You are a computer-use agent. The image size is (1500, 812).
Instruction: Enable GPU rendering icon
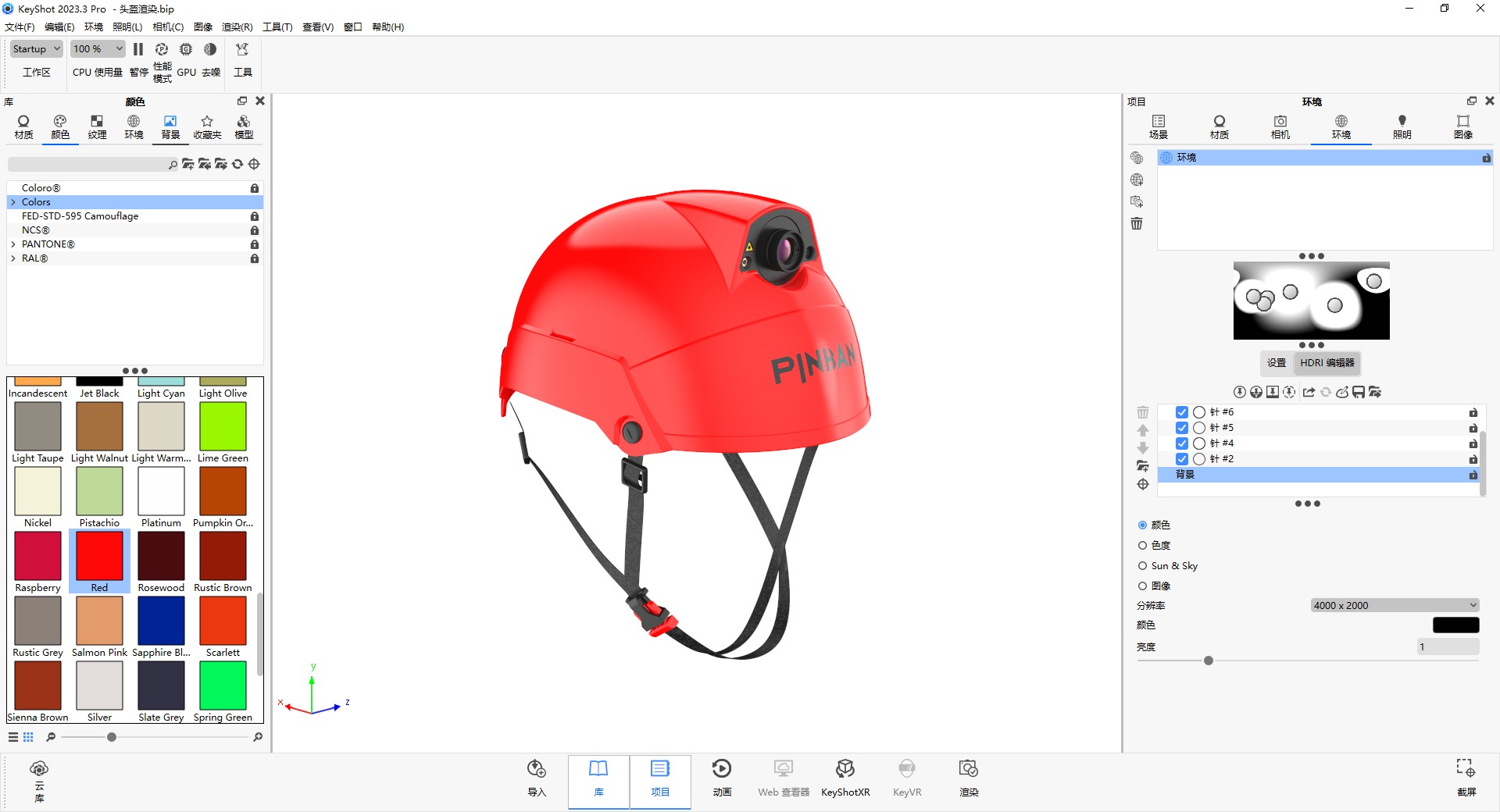pos(186,49)
